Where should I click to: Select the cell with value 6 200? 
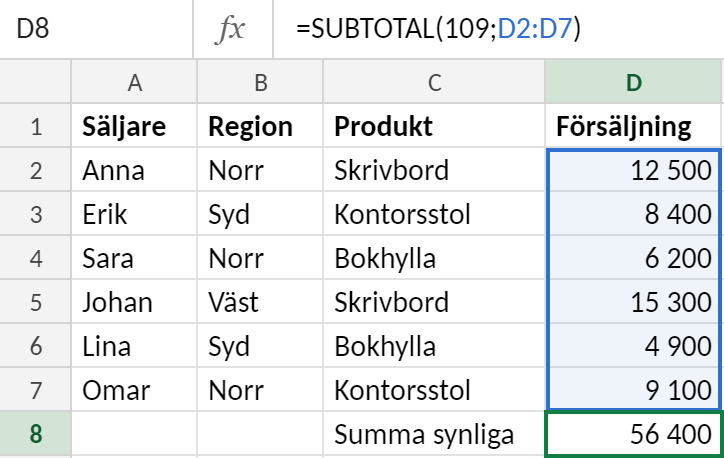pos(634,258)
